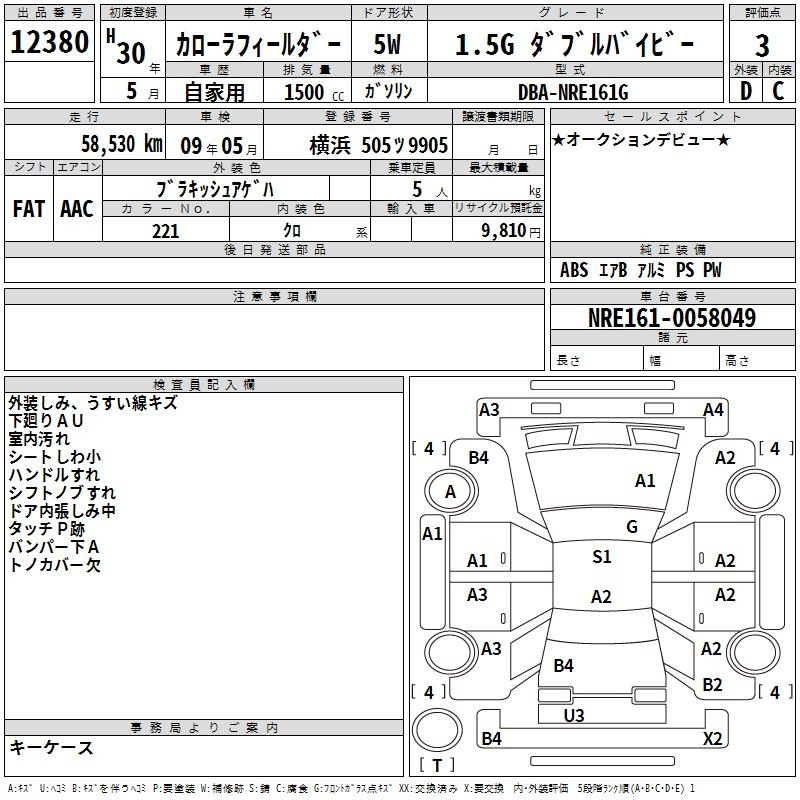Screen dimensions: 800x800
Task: Click the lot number 12380
Action: pos(49,42)
